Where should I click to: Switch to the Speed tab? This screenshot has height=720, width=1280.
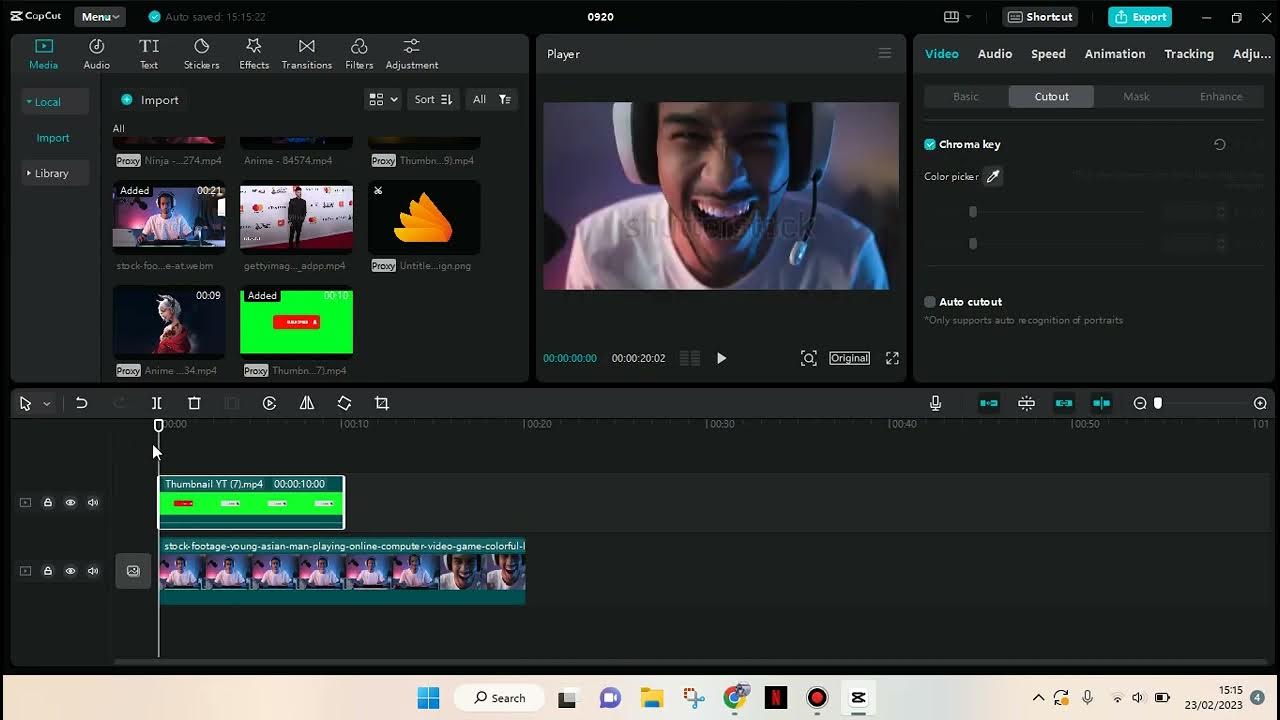[x=1048, y=54]
